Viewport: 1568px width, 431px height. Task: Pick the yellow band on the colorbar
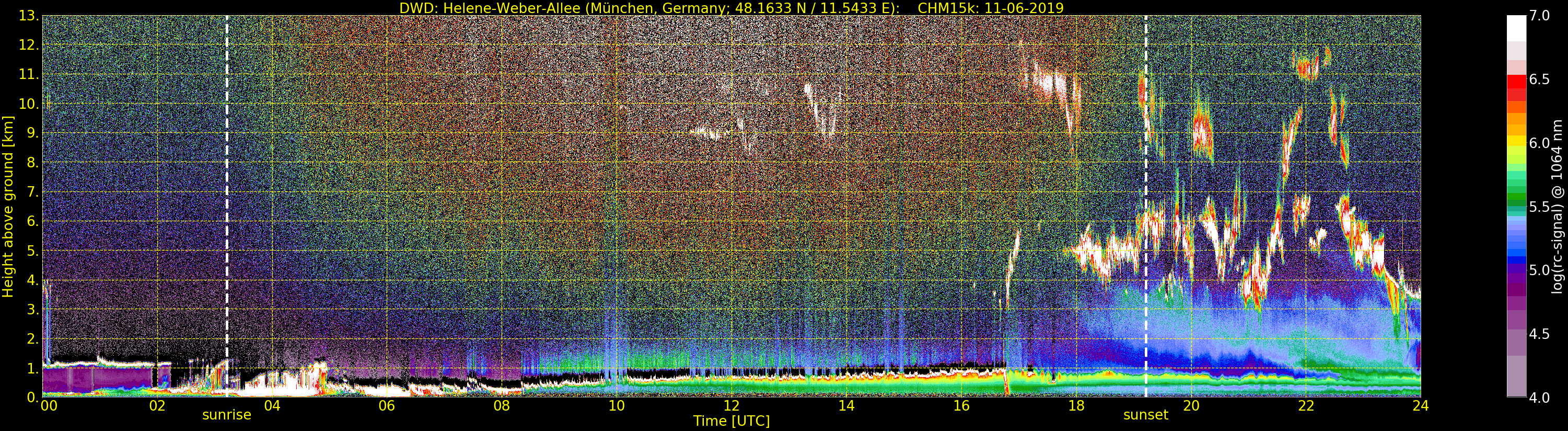click(x=1516, y=141)
